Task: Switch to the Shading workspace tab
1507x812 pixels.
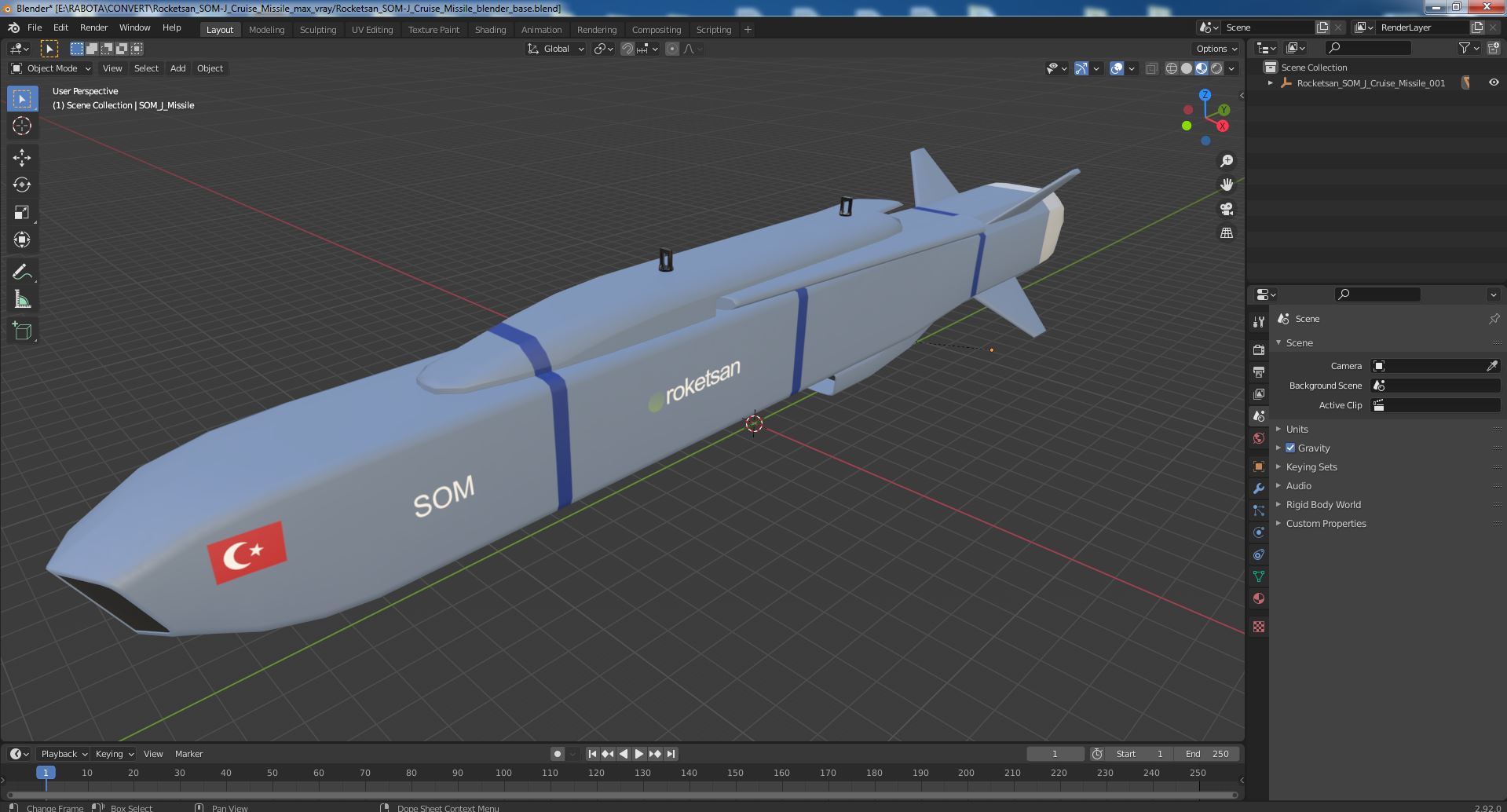Action: (x=490, y=29)
